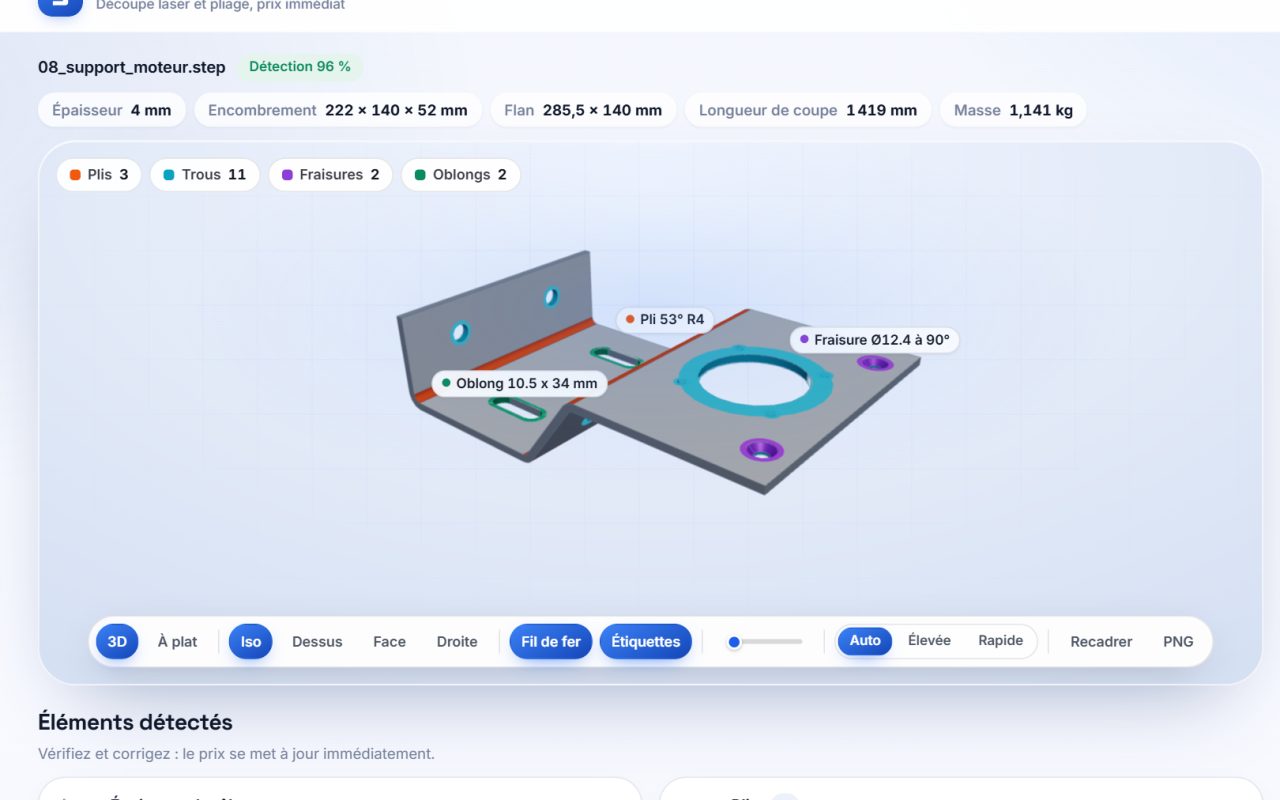
Task: Click the Longueur de coupe 1 419 mm chip
Action: click(x=808, y=110)
